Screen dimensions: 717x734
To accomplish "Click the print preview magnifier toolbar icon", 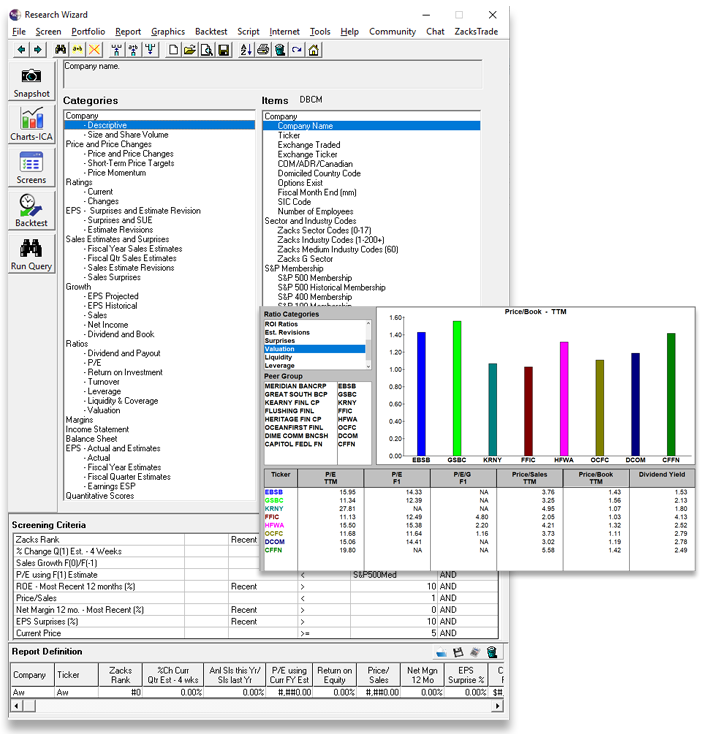I will tap(207, 50).
